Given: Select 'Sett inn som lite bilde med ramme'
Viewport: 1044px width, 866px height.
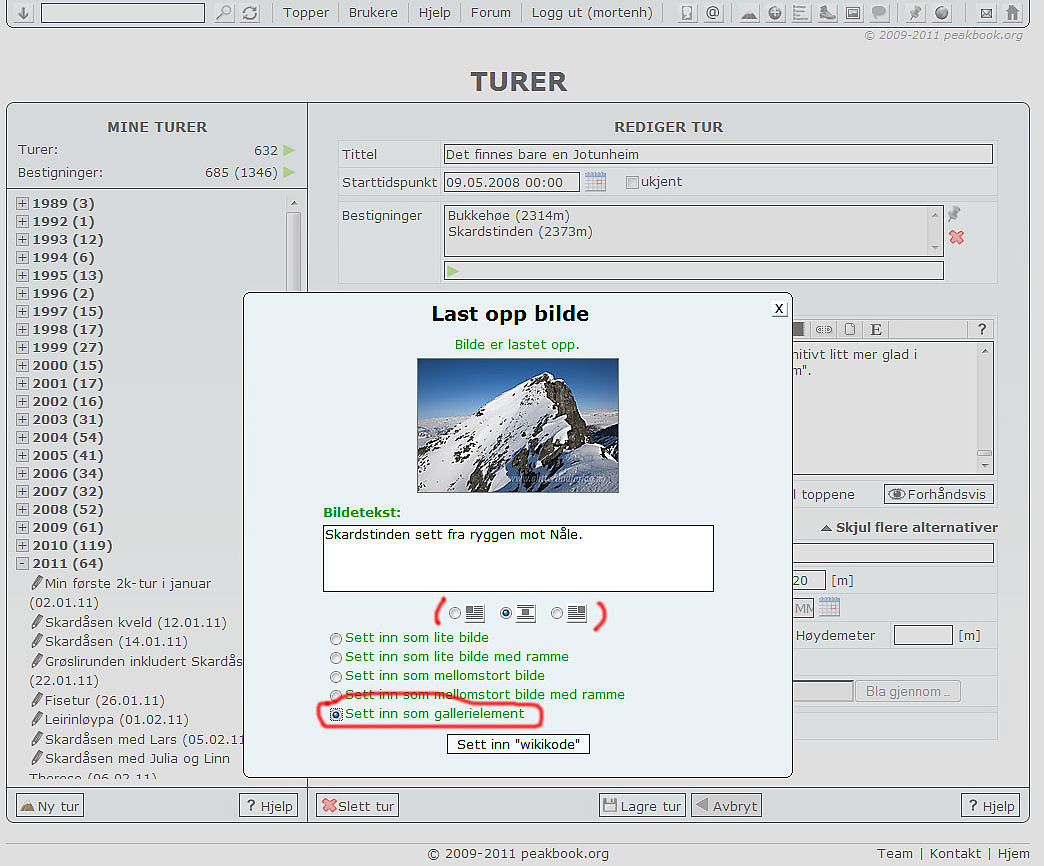Looking at the screenshot, I should [336, 658].
